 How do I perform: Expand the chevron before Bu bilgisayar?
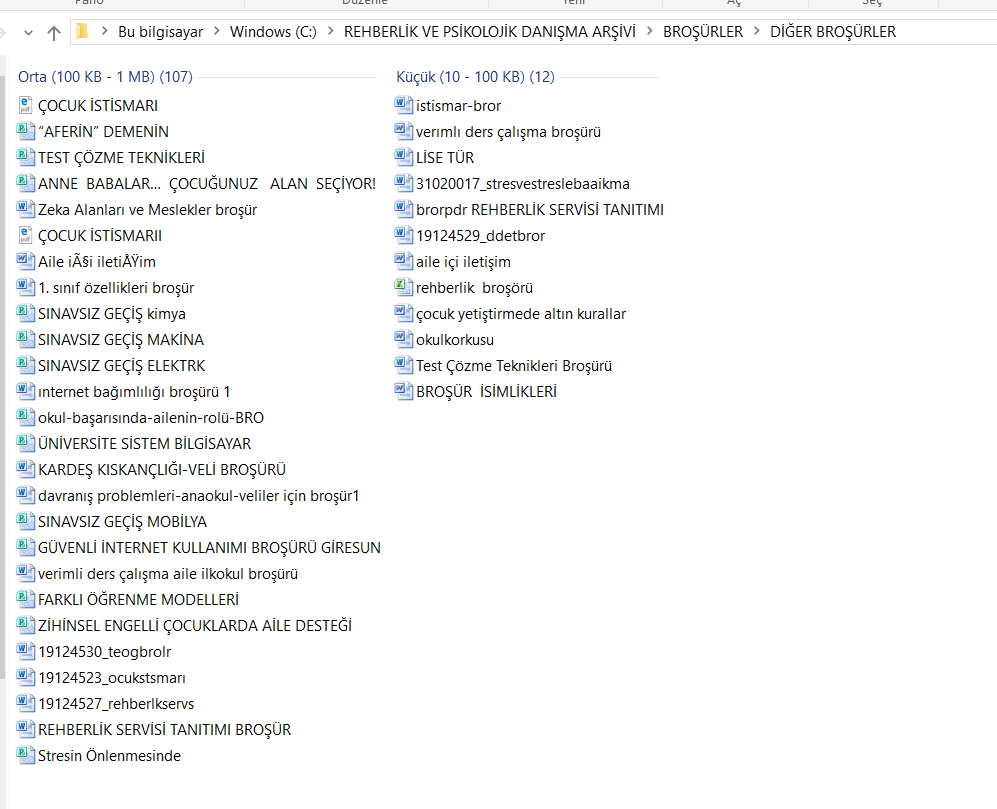105,31
